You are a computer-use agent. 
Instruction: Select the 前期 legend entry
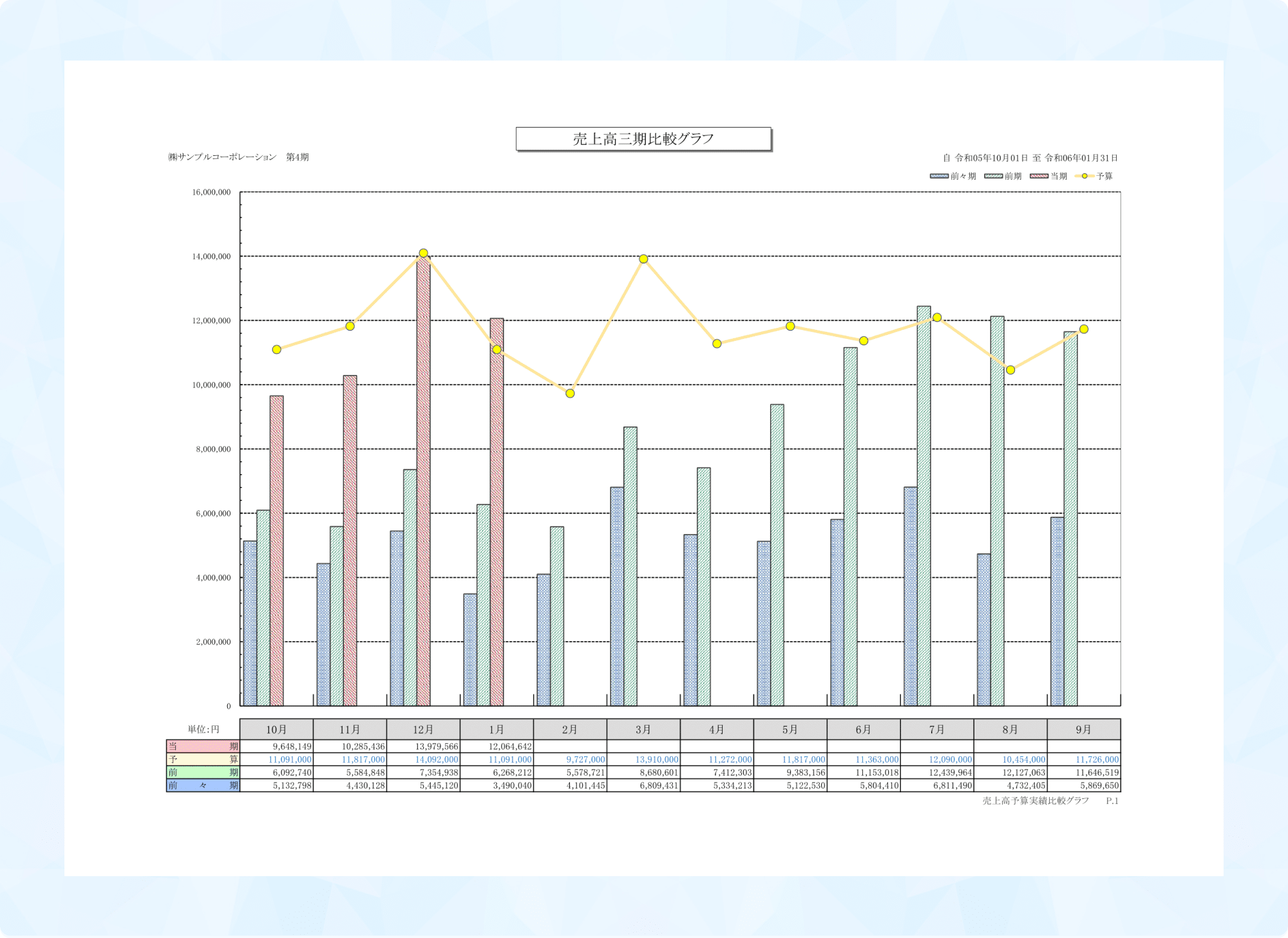tap(1003, 176)
